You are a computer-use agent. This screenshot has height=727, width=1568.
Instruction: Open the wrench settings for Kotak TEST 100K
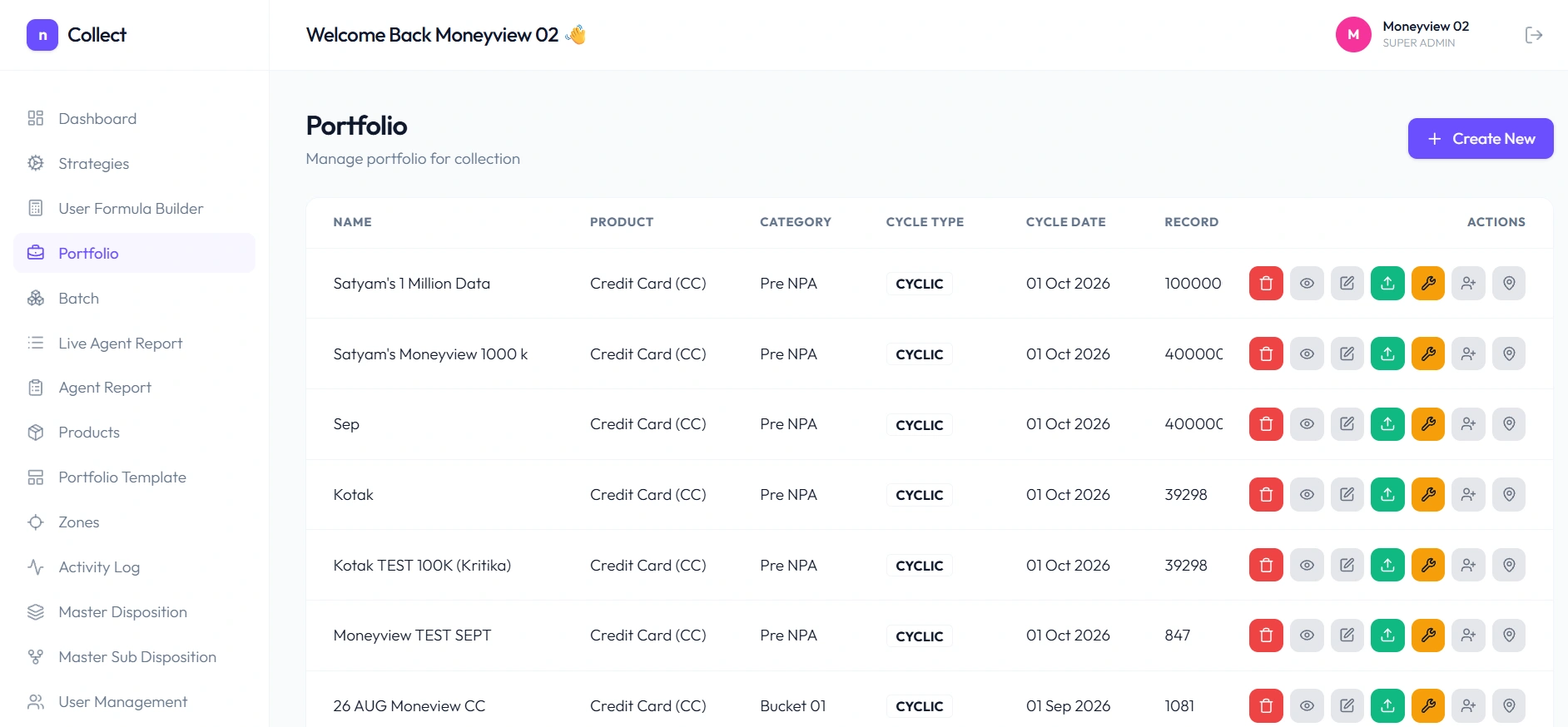(x=1428, y=566)
